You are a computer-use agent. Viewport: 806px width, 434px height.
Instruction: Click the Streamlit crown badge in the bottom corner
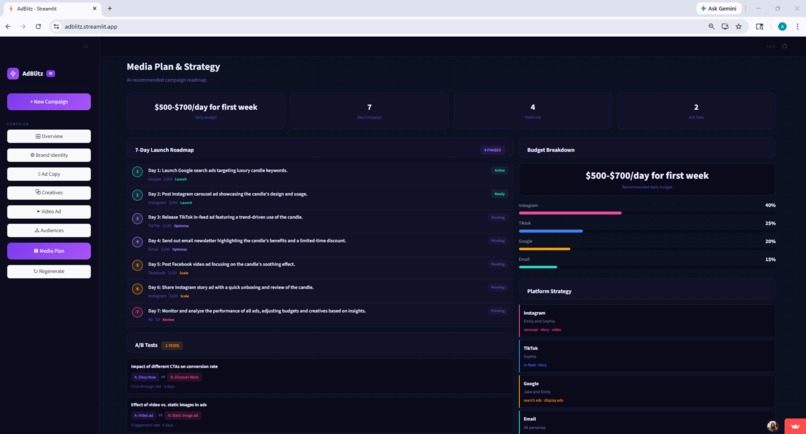point(795,426)
